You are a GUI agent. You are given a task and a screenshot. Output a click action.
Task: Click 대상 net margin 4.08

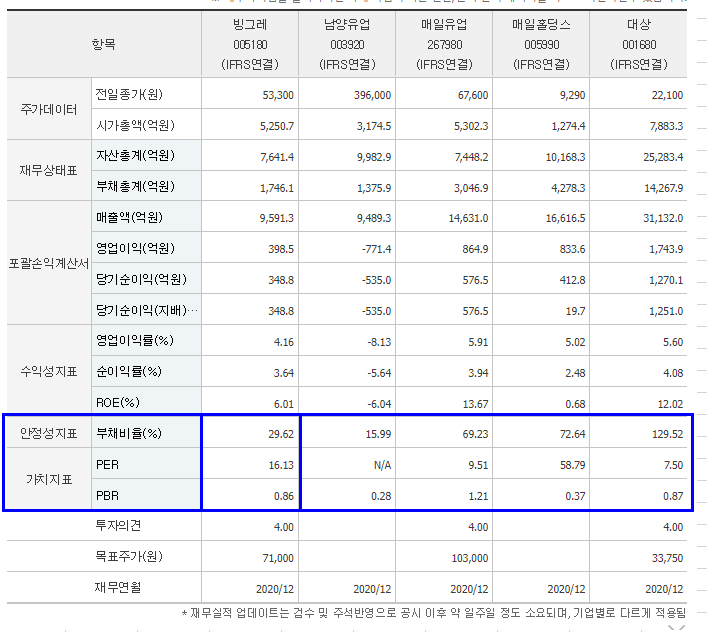pyautogui.click(x=673, y=373)
